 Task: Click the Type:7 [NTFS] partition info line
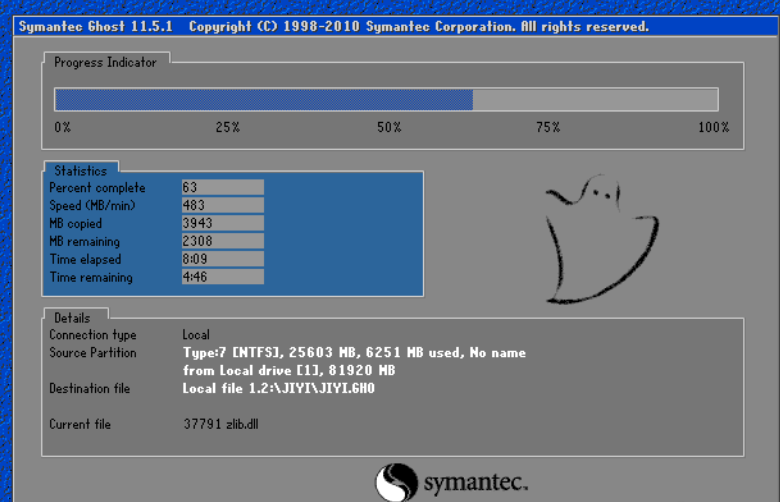pyautogui.click(x=354, y=353)
